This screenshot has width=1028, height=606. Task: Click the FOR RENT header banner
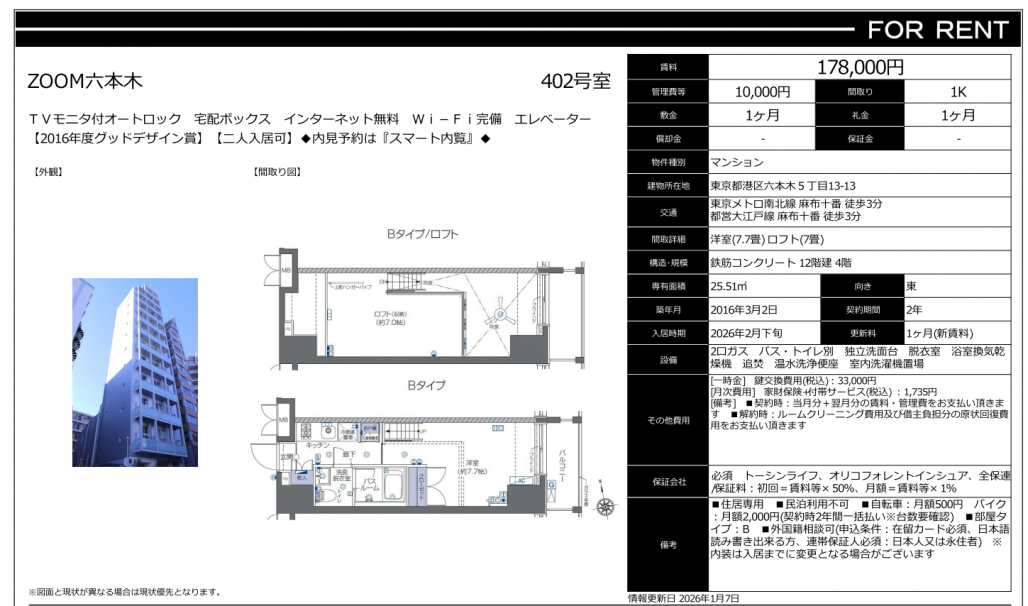[937, 30]
